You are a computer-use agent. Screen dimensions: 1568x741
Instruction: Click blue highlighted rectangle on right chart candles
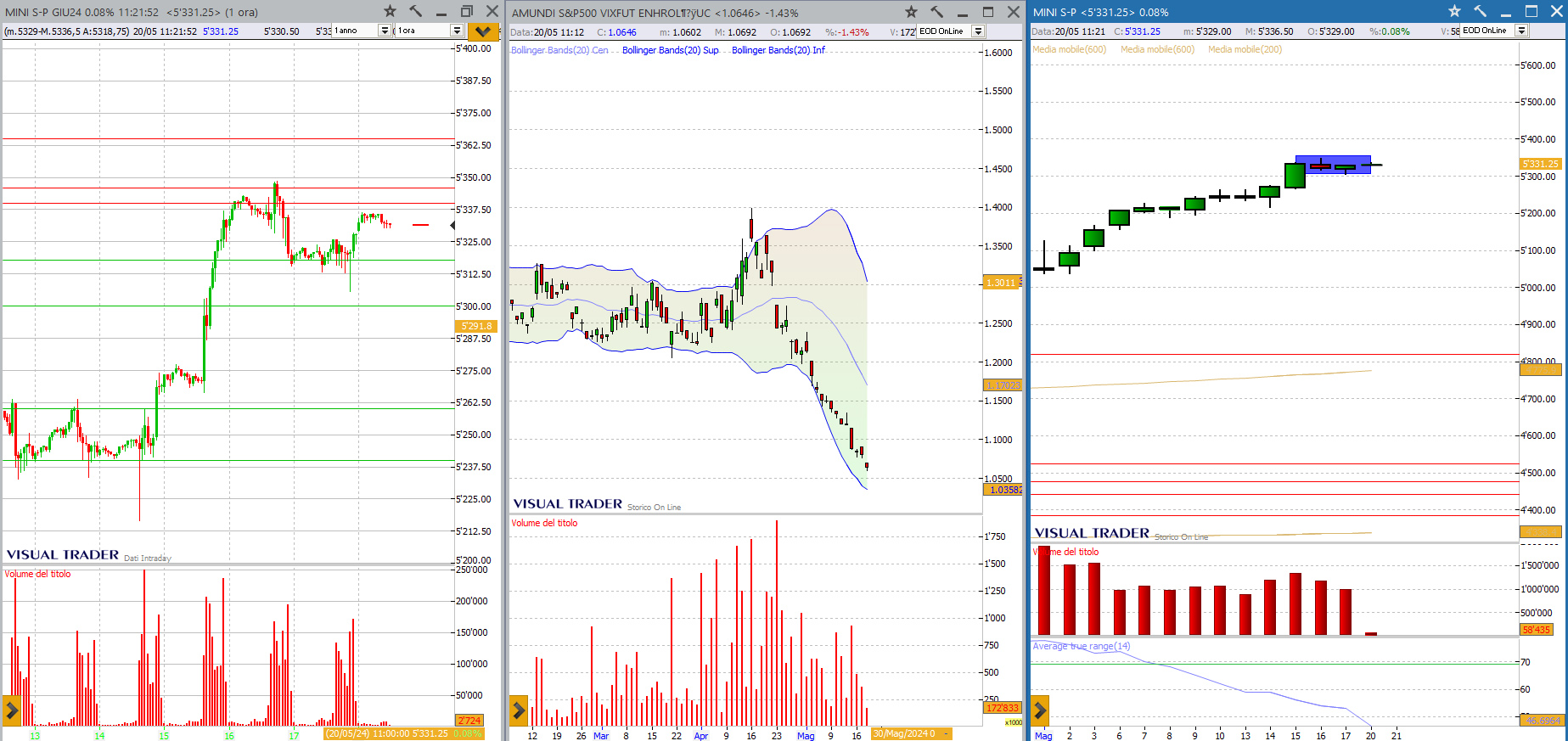(x=1333, y=165)
